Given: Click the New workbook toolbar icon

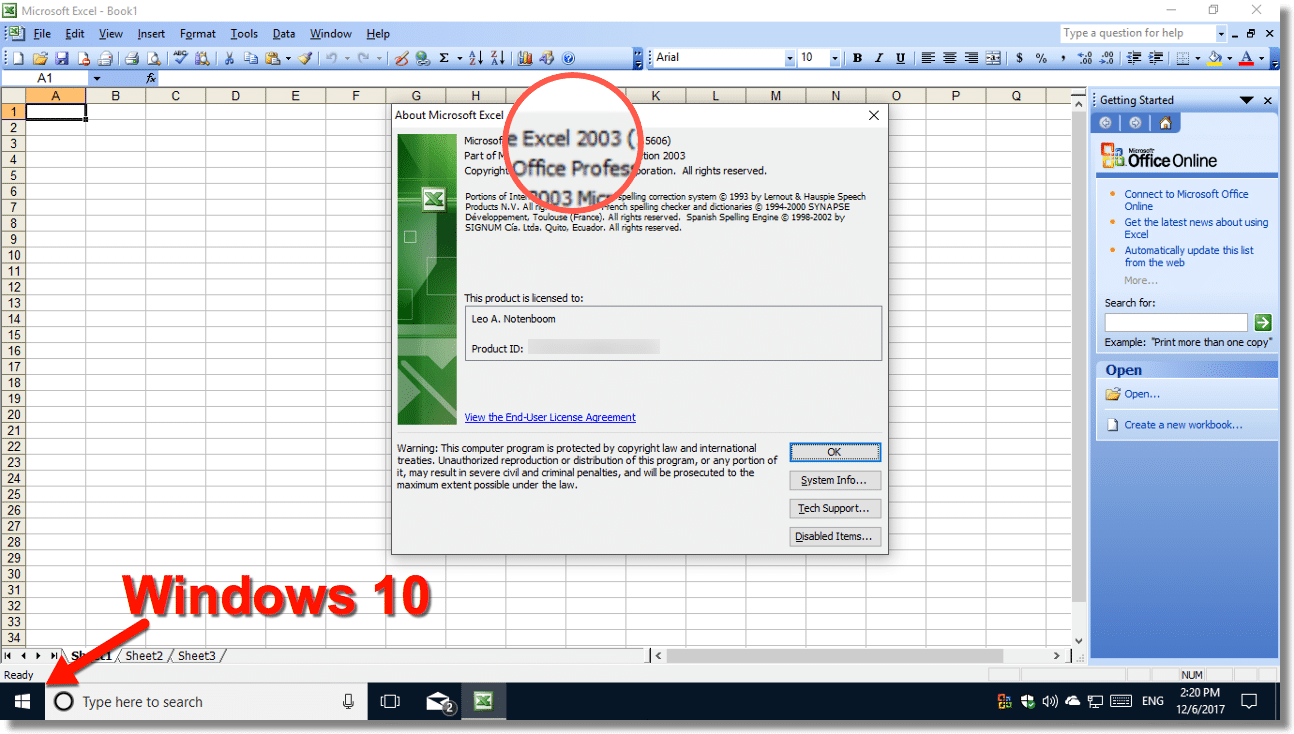Looking at the screenshot, I should [18, 58].
